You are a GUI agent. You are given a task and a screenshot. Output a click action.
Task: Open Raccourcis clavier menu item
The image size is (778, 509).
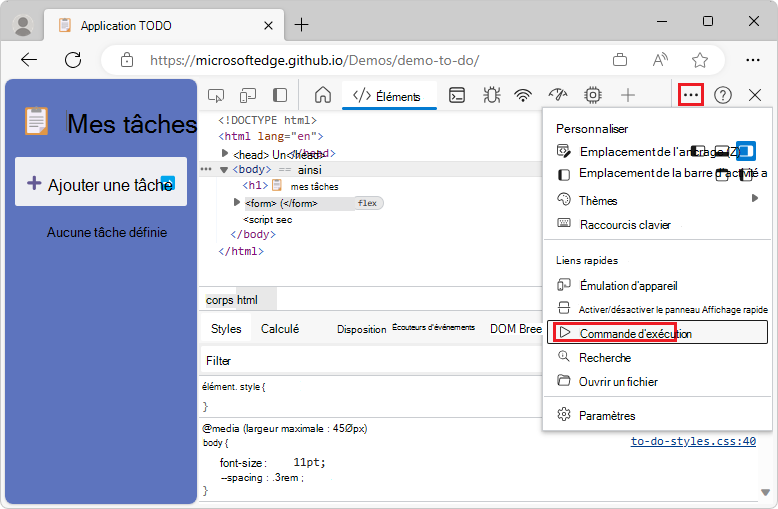(x=657, y=225)
